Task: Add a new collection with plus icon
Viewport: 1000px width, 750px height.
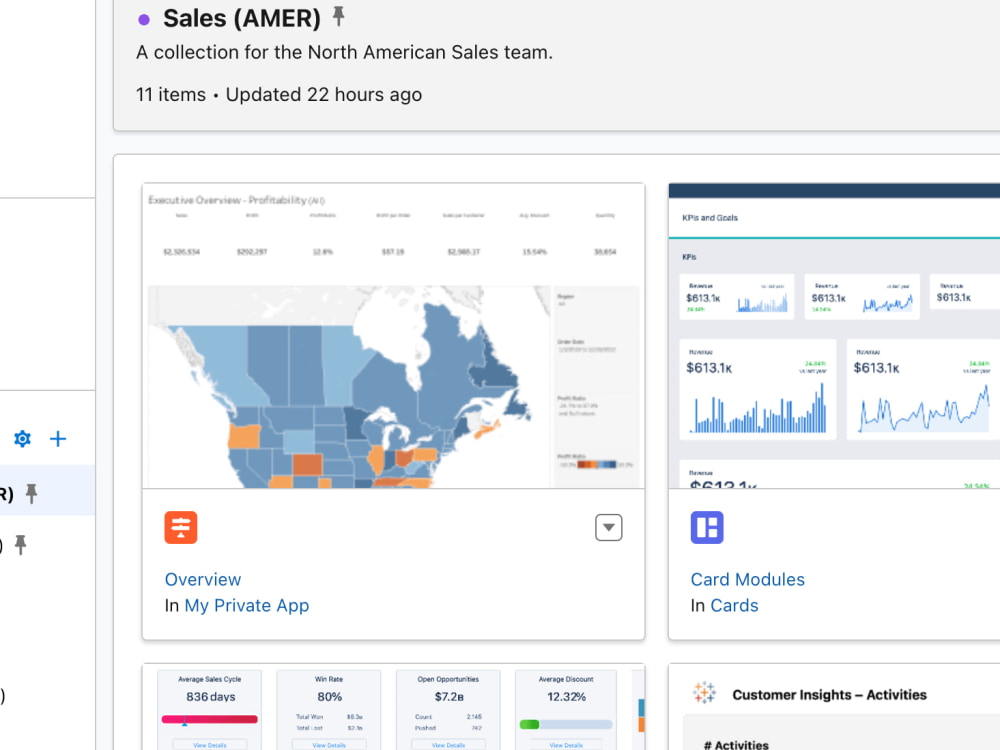Action: (58, 439)
